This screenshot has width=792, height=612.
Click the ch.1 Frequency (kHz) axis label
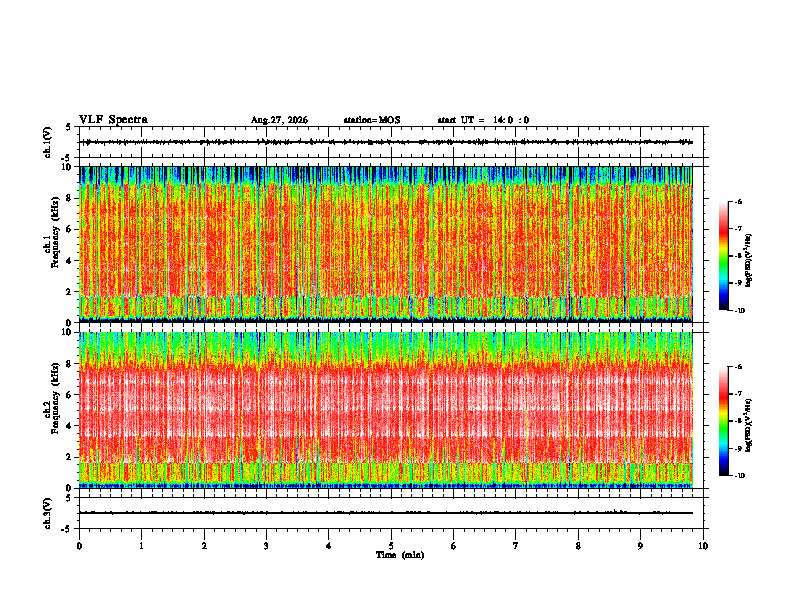(x=53, y=244)
